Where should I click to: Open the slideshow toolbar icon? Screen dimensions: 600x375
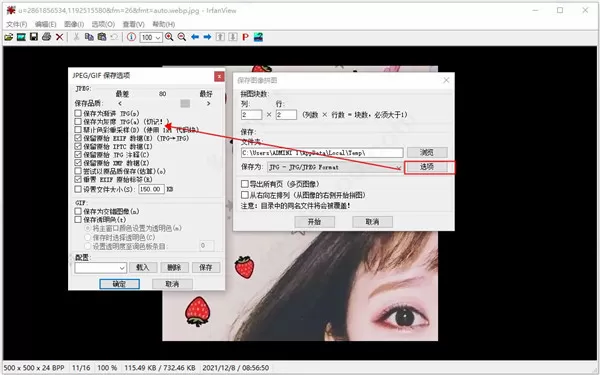click(21, 37)
